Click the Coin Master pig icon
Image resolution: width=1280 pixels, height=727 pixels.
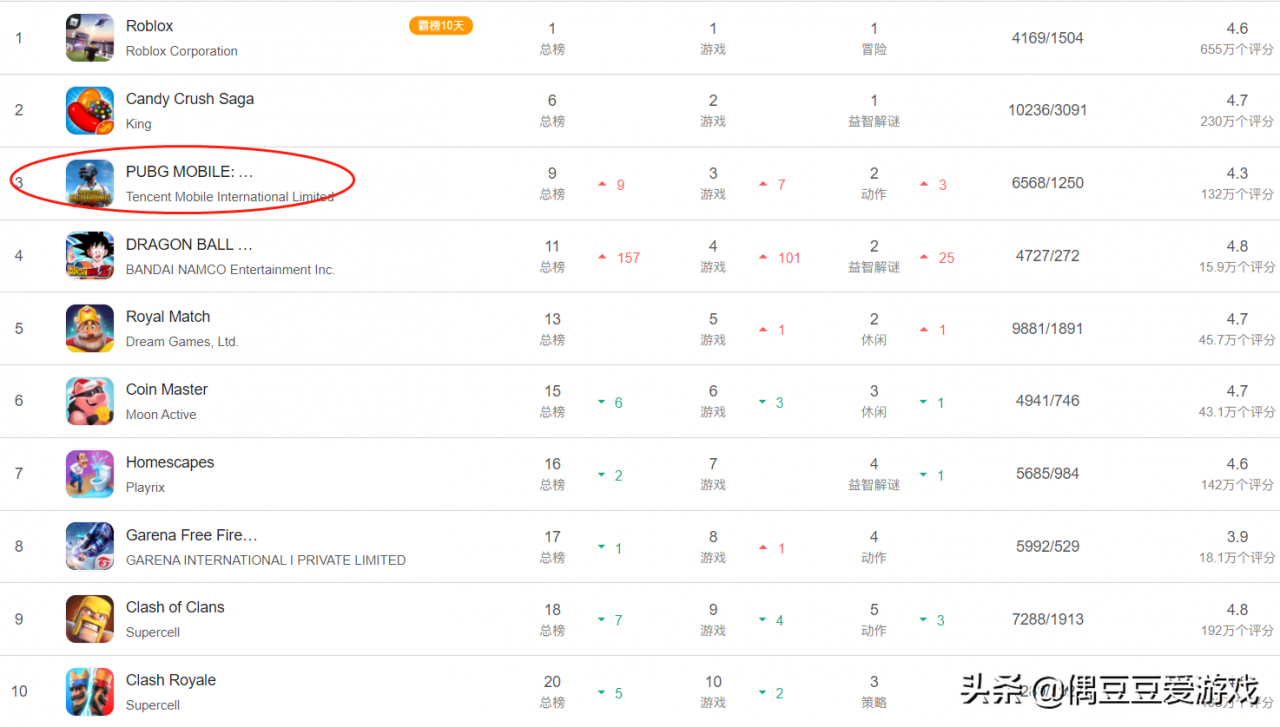[x=90, y=401]
